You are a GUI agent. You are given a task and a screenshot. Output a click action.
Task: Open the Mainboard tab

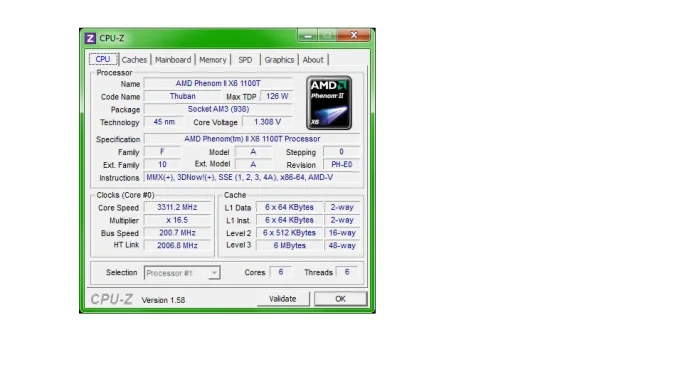click(173, 60)
